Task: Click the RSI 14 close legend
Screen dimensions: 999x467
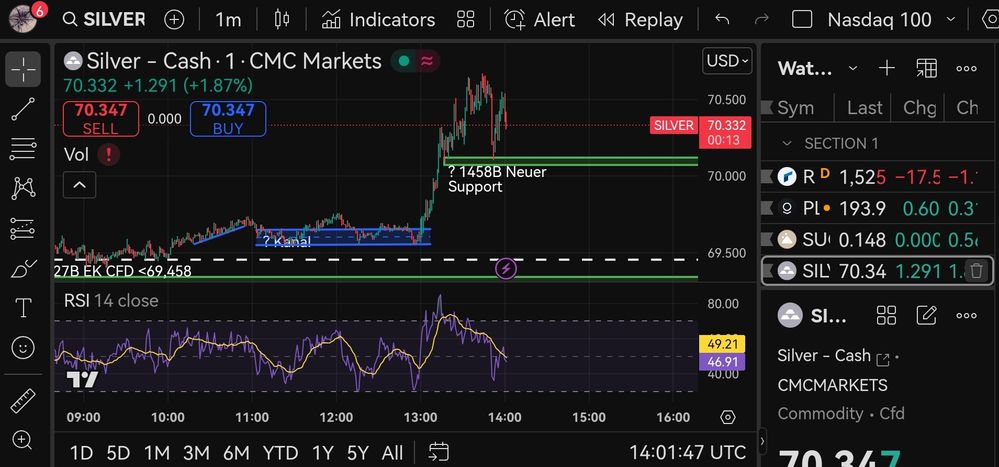Action: point(111,300)
